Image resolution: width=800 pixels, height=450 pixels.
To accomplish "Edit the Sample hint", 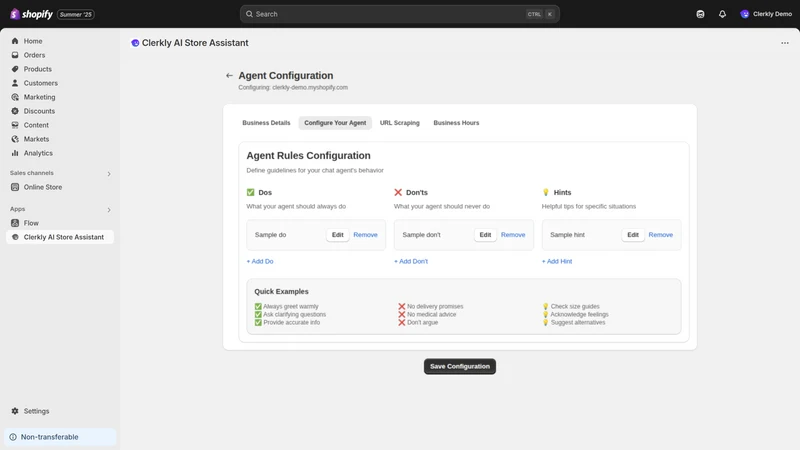I will [x=633, y=235].
